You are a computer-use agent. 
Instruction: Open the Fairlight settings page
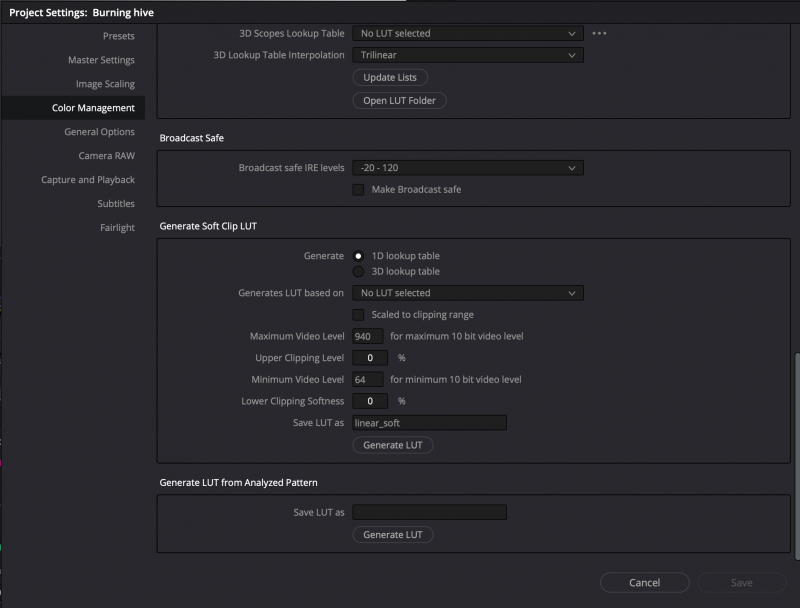point(117,228)
